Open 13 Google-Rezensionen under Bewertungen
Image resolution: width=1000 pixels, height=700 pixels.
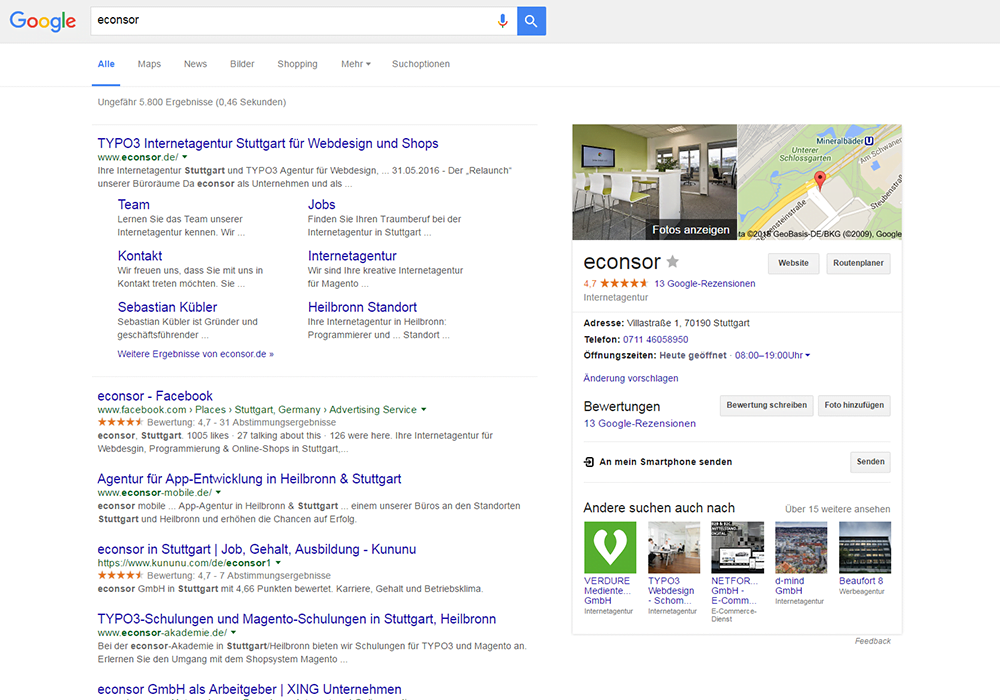click(x=640, y=423)
